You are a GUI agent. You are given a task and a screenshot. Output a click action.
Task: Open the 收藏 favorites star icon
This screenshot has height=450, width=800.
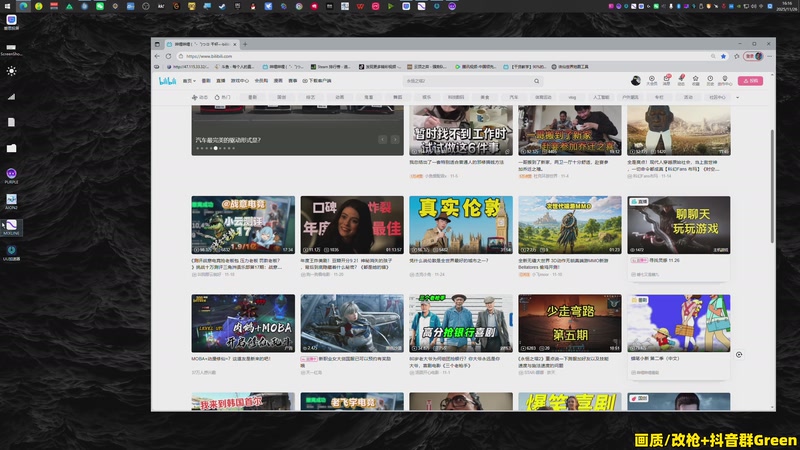[695, 81]
